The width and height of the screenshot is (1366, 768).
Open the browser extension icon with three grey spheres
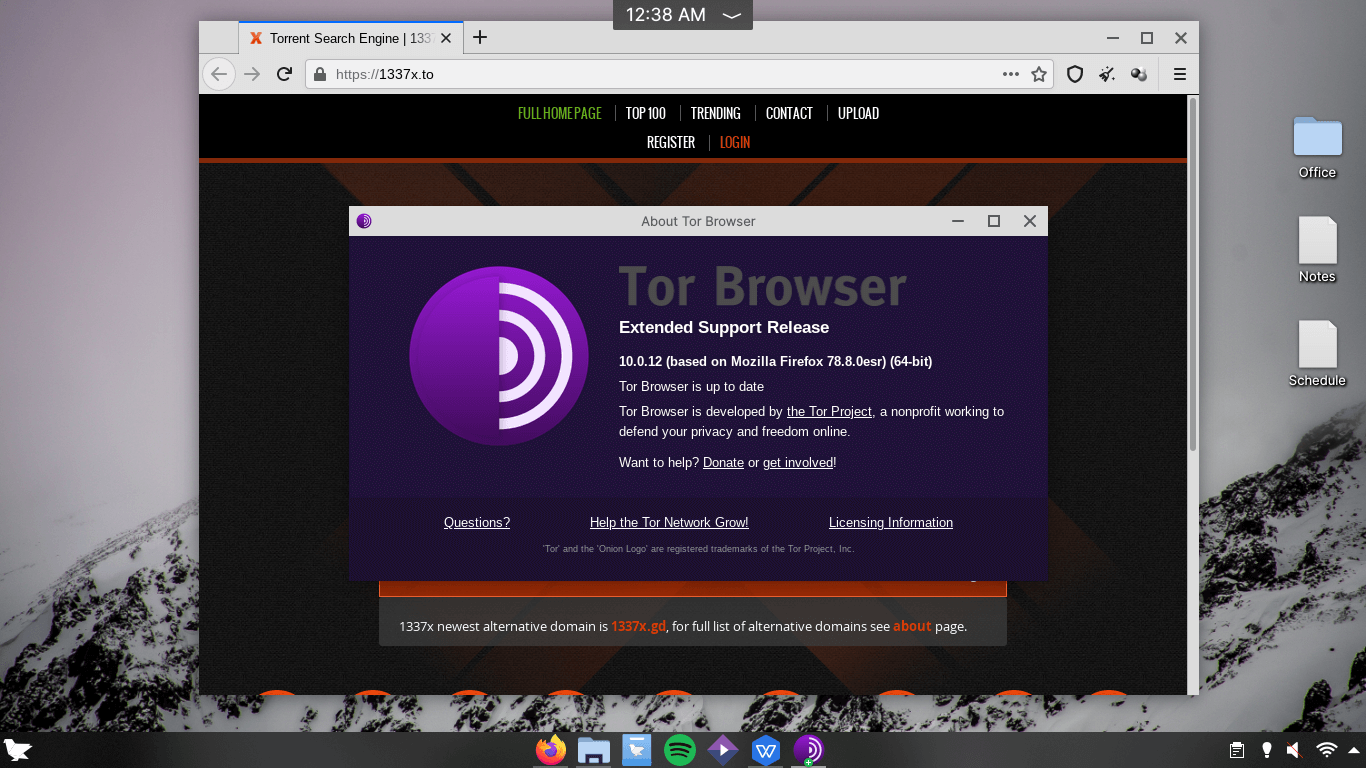click(1138, 74)
